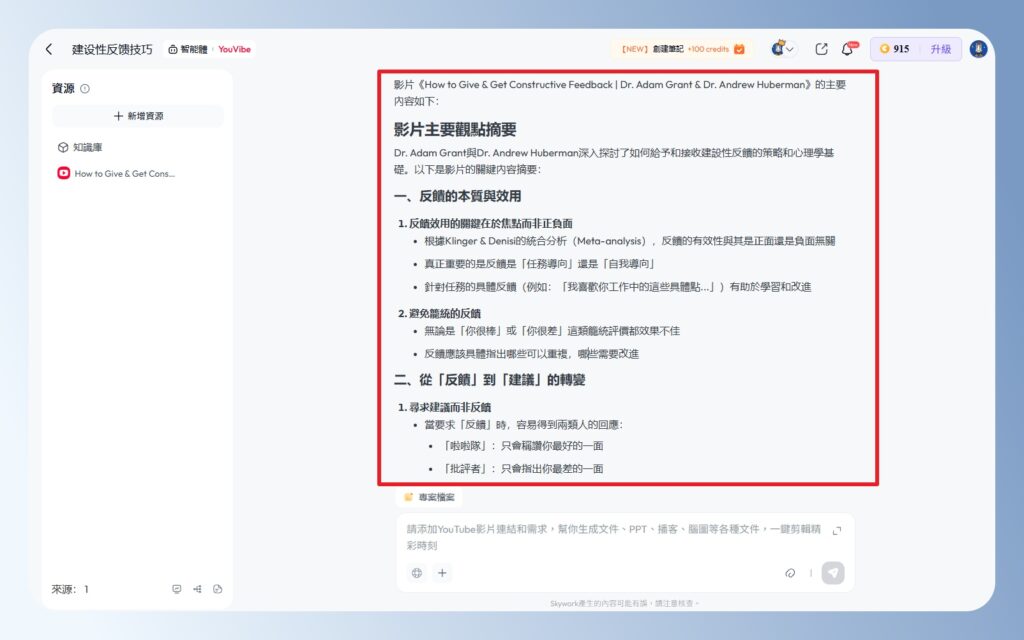The width and height of the screenshot is (1024, 640).
Task: Click the 專案檔案 tag above the input
Action: [432, 497]
